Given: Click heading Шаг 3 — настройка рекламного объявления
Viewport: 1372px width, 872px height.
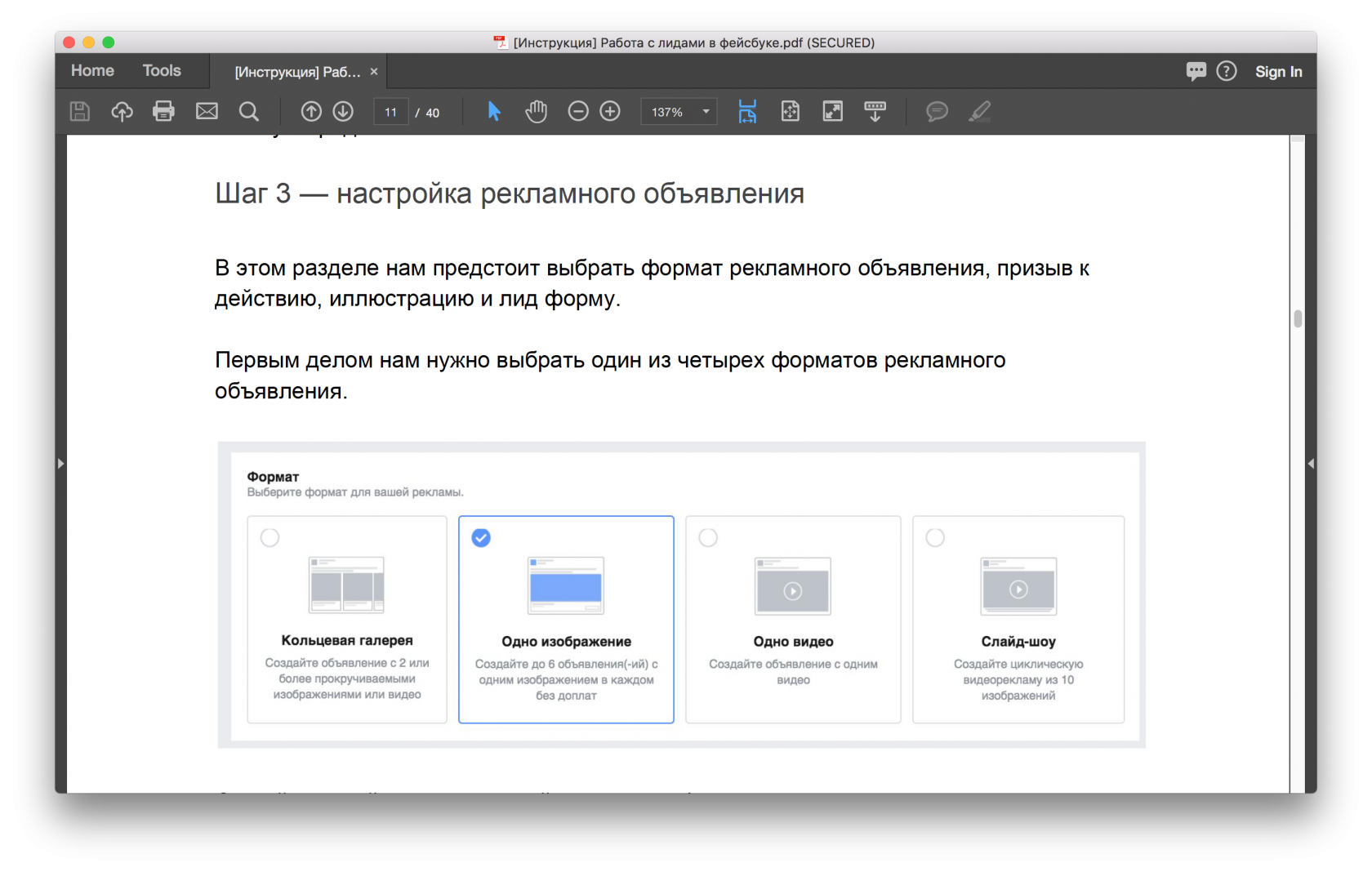Looking at the screenshot, I should point(510,194).
